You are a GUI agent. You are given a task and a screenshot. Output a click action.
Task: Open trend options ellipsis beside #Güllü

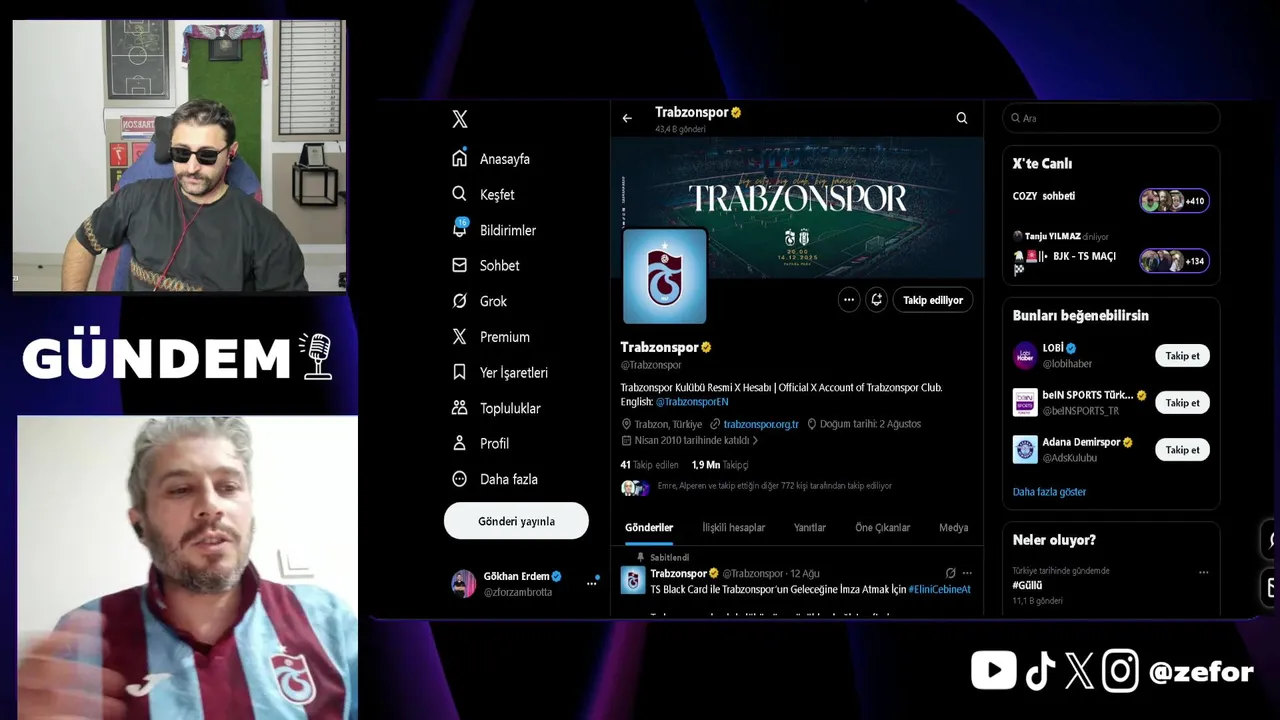click(1203, 573)
